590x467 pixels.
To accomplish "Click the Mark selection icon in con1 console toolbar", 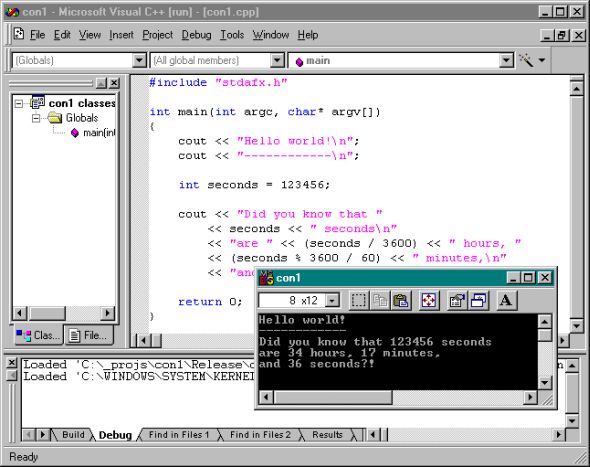I will pyautogui.click(x=358, y=301).
